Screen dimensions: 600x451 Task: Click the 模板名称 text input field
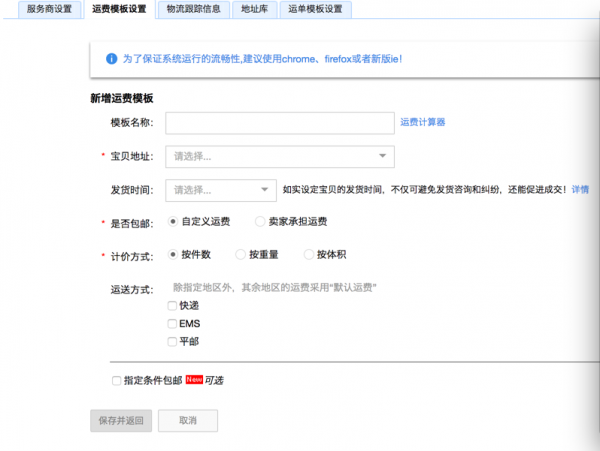pos(279,123)
